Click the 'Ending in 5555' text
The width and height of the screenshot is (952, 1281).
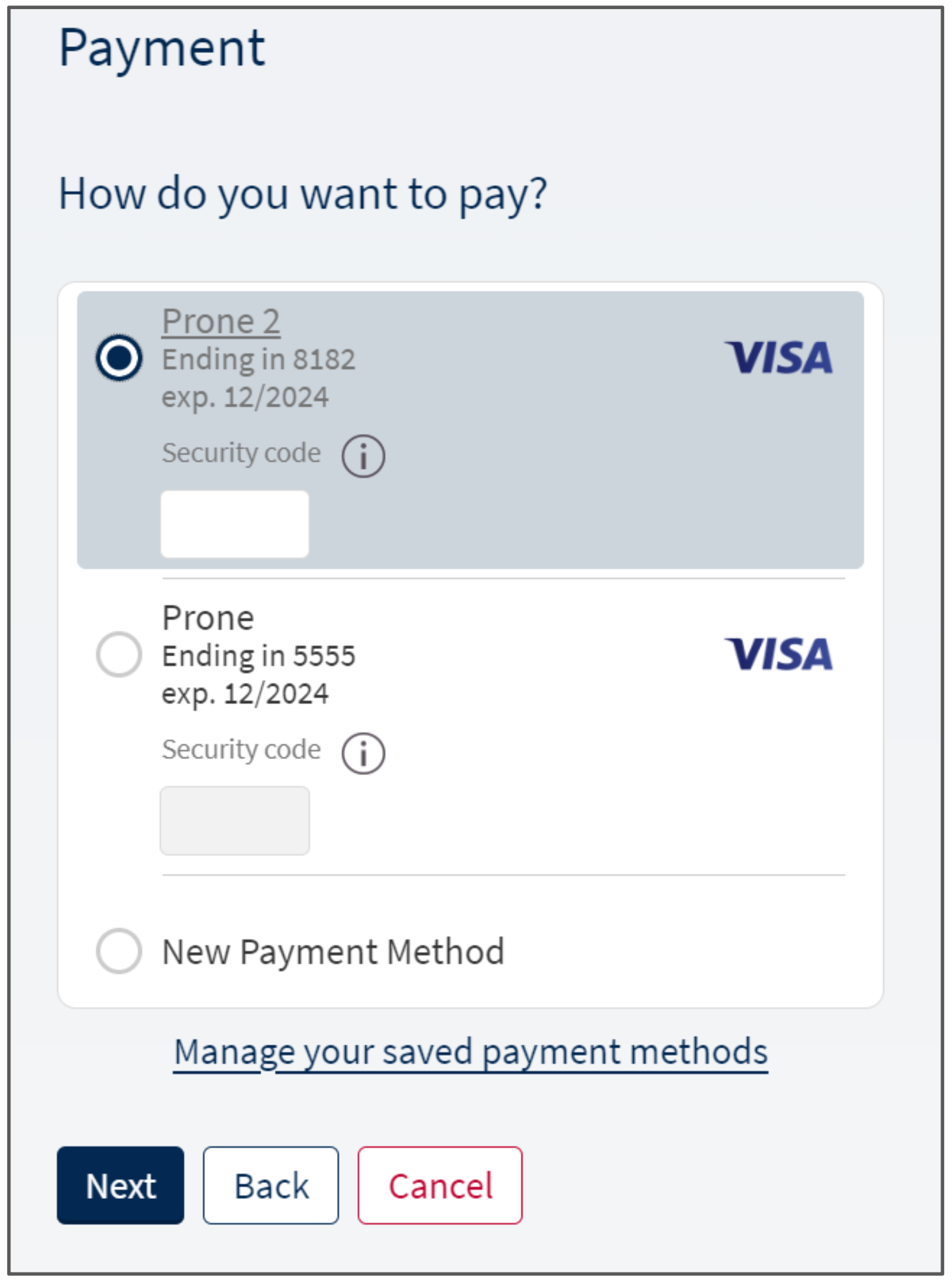tap(258, 656)
